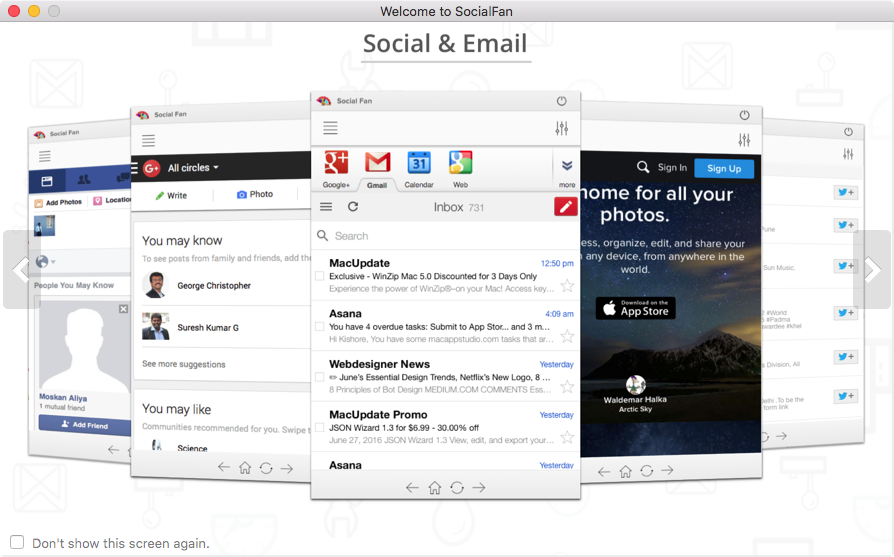The width and height of the screenshot is (894, 557).
Task: Select the MacUpdate Promo email checkbox
Action: [x=319, y=428]
